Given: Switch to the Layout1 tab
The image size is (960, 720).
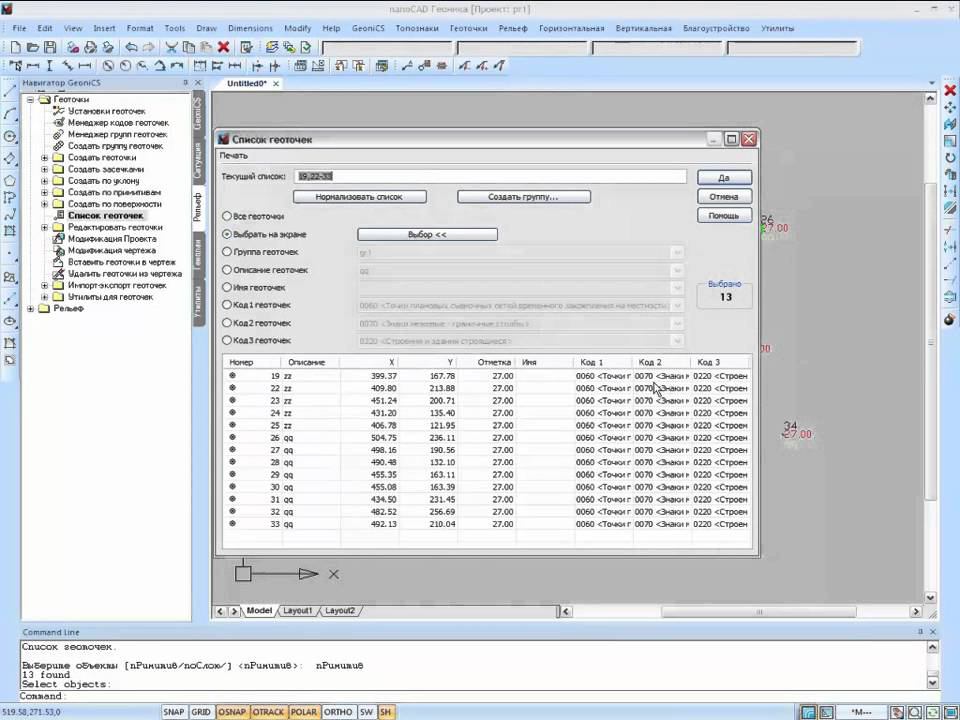Looking at the screenshot, I should pyautogui.click(x=298, y=610).
